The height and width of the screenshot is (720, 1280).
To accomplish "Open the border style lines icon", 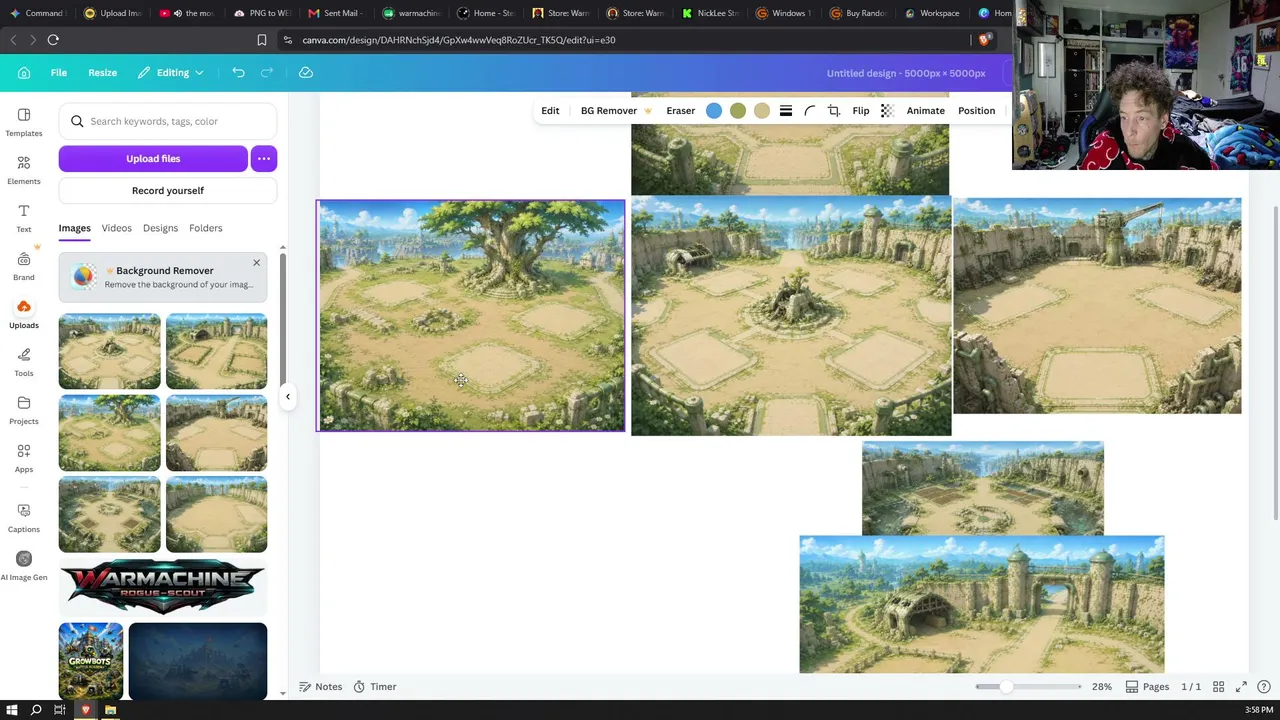I will click(786, 111).
